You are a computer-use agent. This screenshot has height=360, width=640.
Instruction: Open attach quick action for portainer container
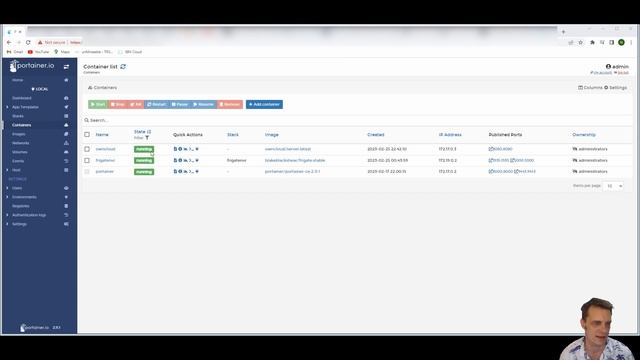pos(197,171)
